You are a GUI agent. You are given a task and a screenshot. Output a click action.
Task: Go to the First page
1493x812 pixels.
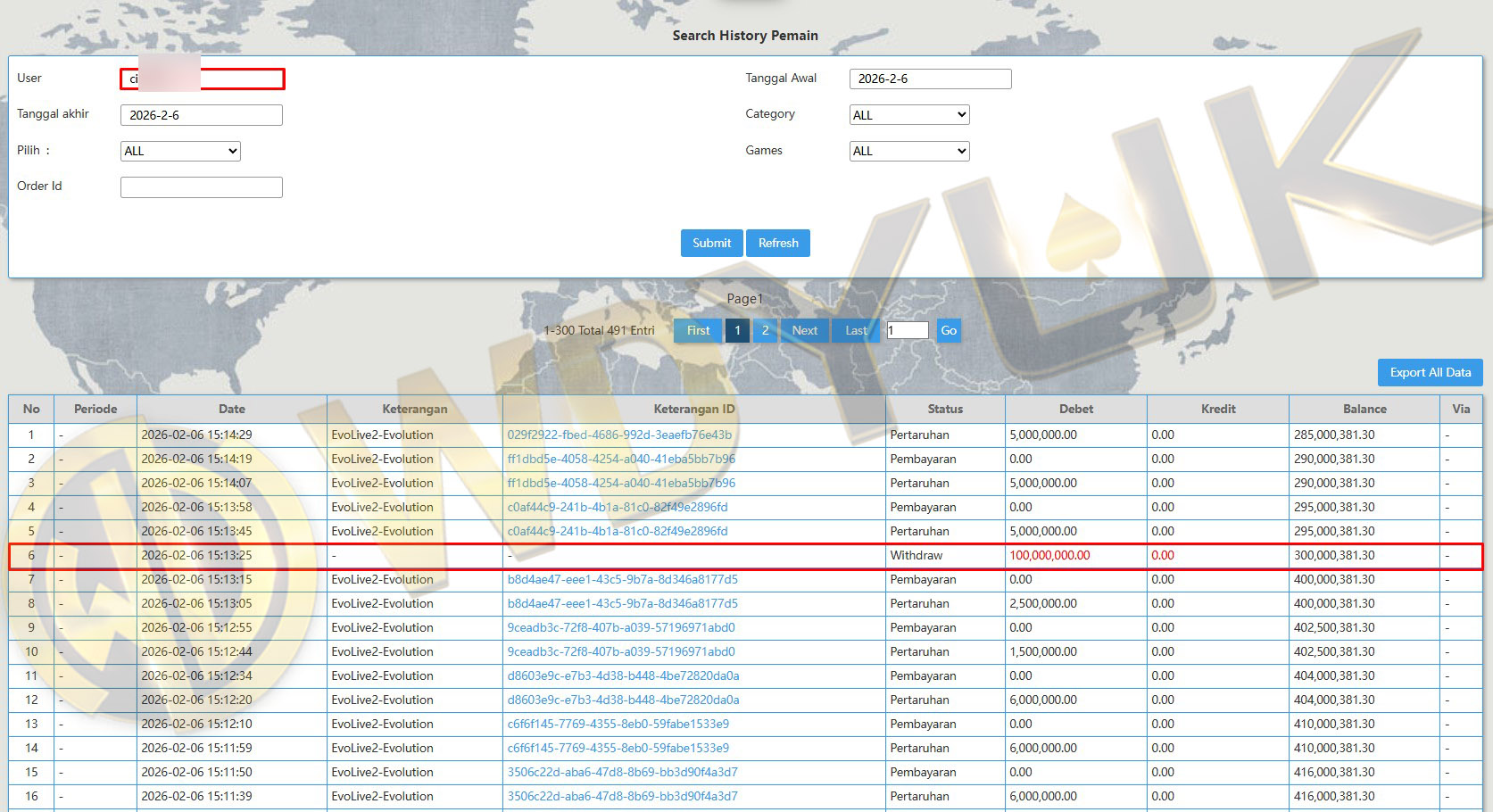tap(698, 330)
